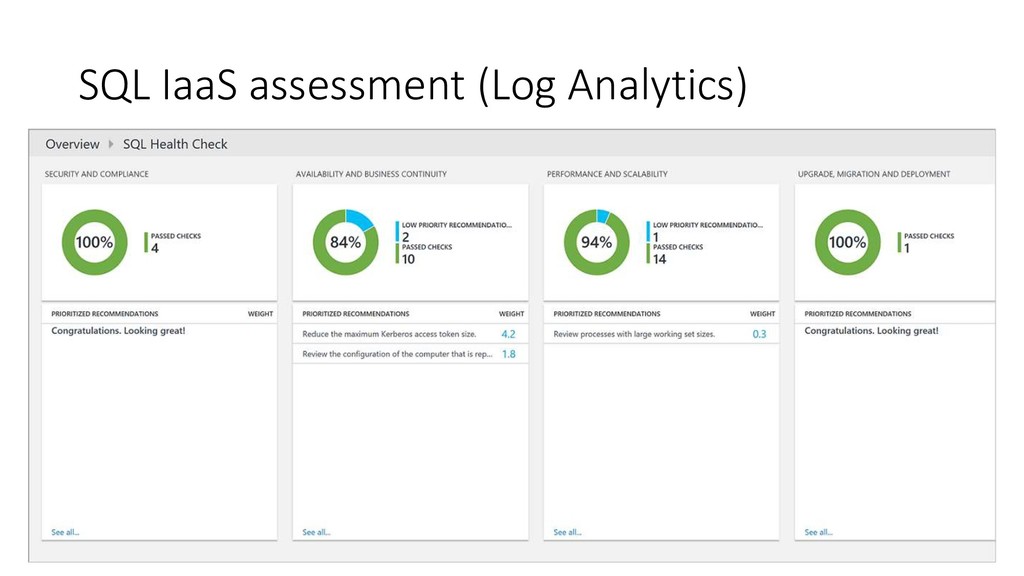Open Performance and Scalability 94% donut chart

[596, 242]
